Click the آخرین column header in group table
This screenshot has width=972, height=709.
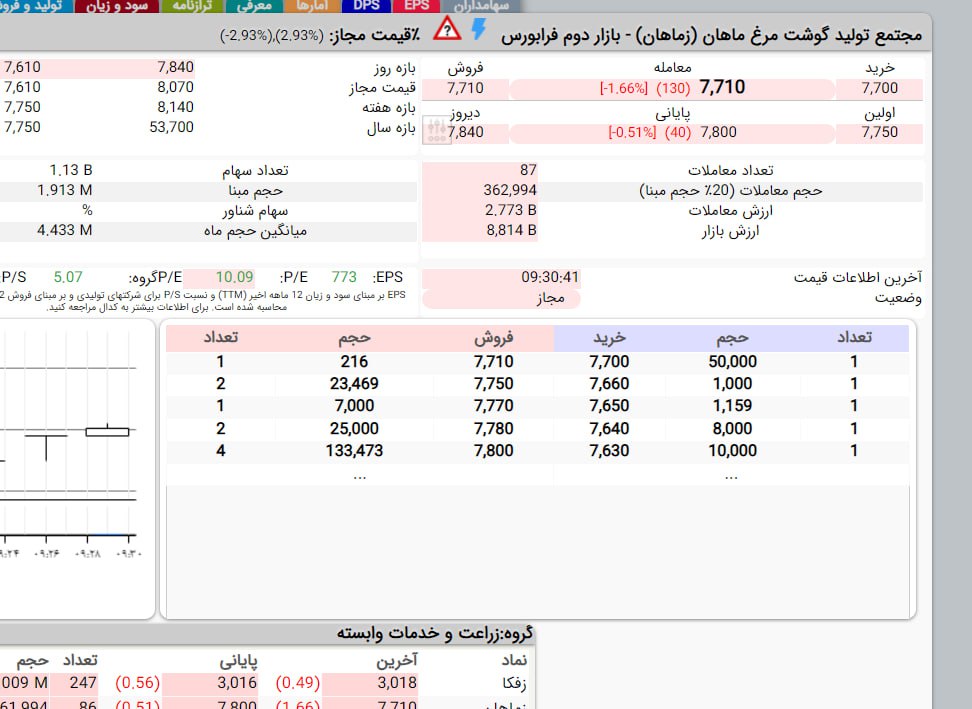[x=397, y=661]
